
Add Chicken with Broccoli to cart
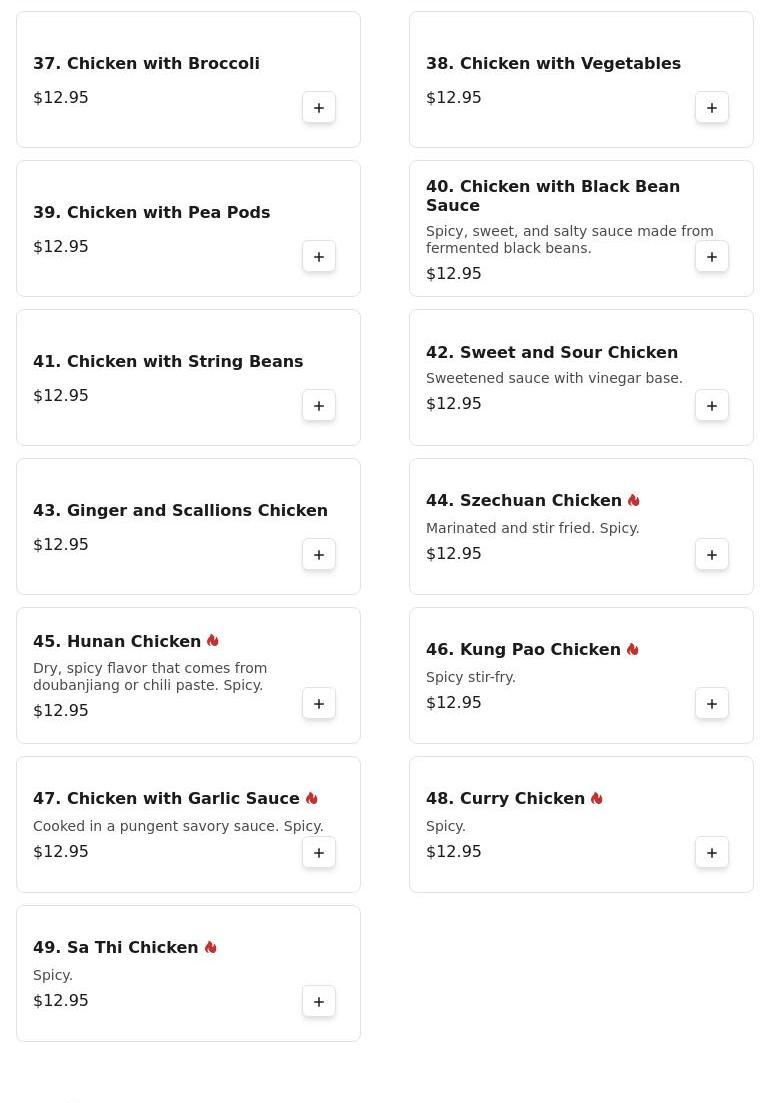pos(319,108)
